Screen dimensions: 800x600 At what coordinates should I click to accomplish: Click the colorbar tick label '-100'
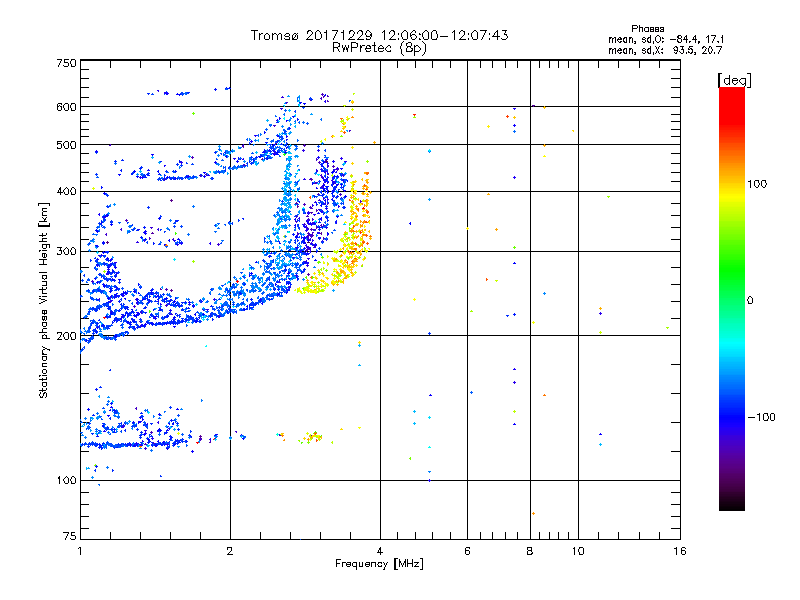pyautogui.click(x=761, y=417)
